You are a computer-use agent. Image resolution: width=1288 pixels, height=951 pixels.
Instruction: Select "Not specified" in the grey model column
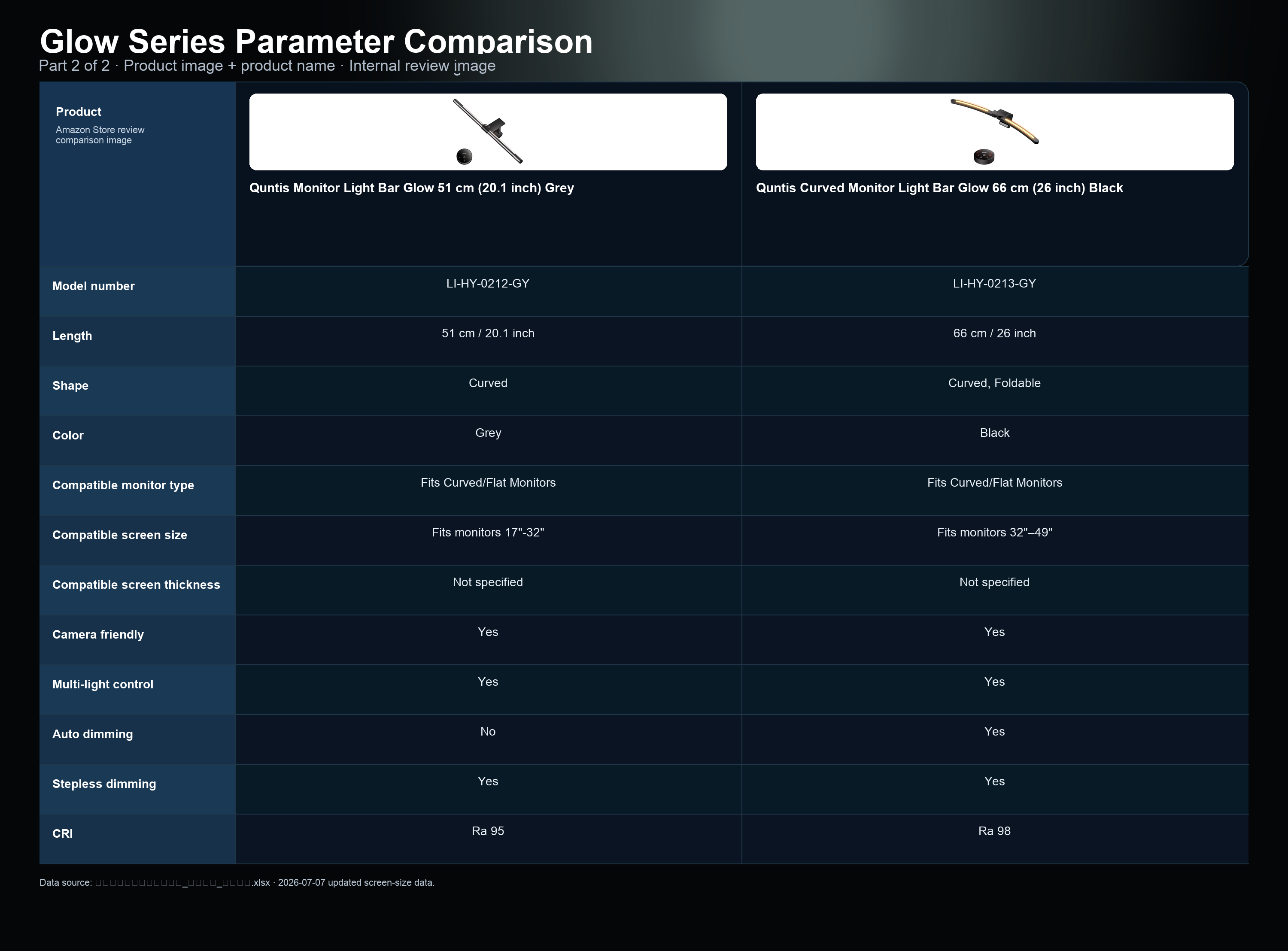tap(488, 582)
